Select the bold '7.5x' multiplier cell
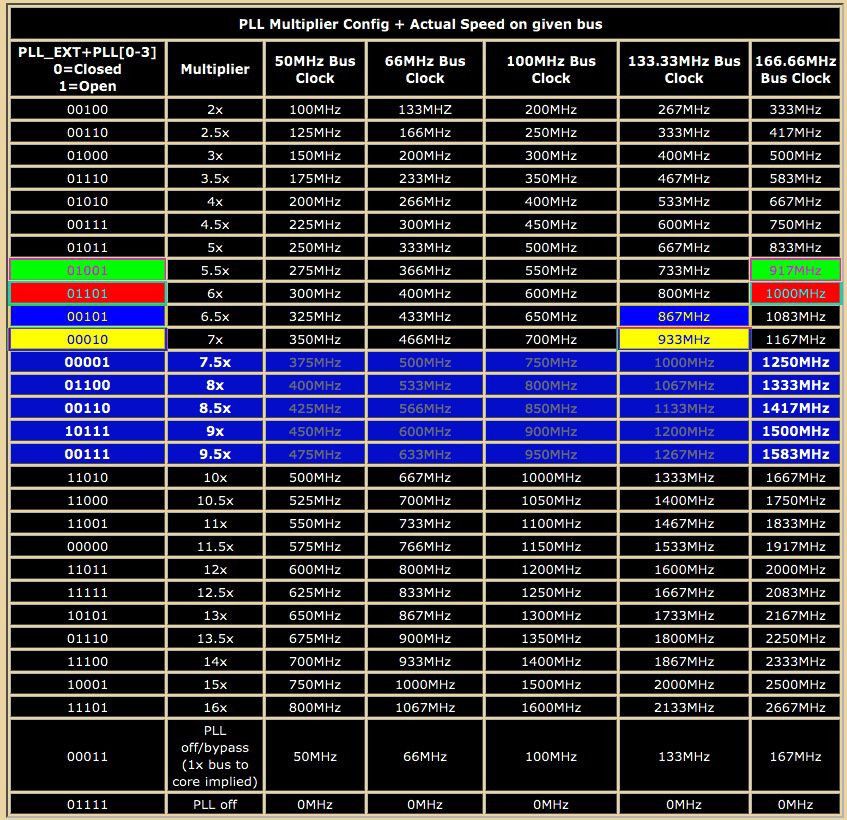The width and height of the screenshot is (847, 820). click(215, 362)
